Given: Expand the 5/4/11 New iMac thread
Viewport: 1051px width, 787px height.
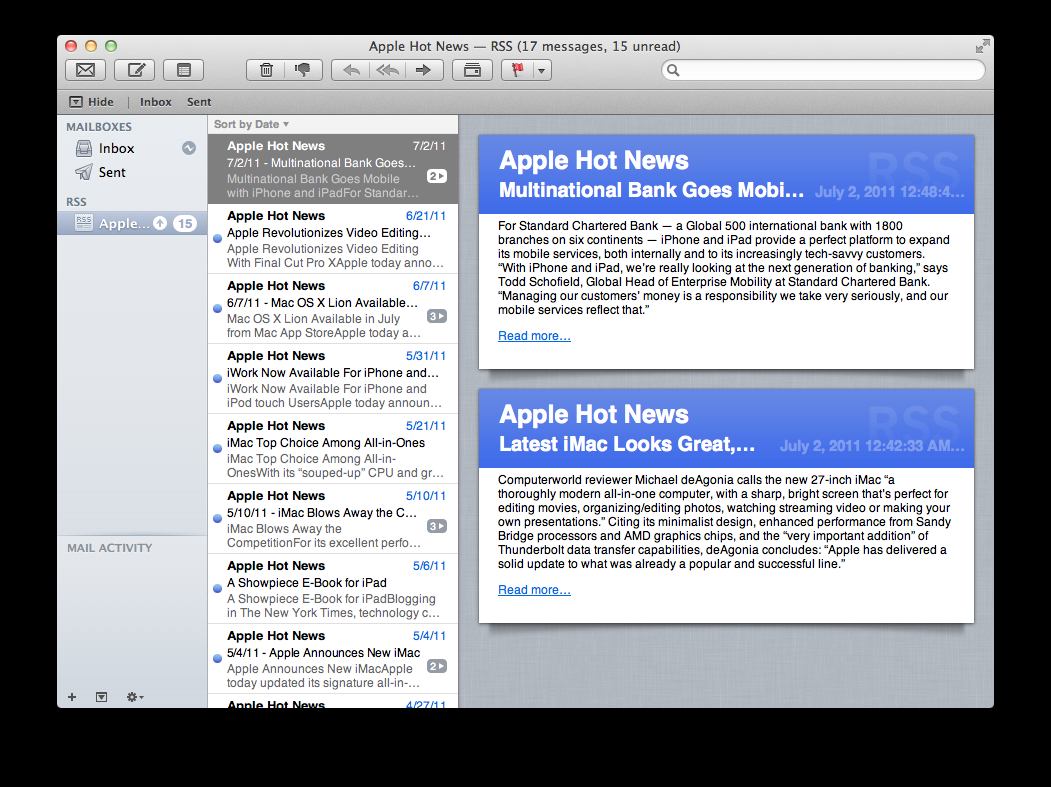Looking at the screenshot, I should tap(436, 666).
